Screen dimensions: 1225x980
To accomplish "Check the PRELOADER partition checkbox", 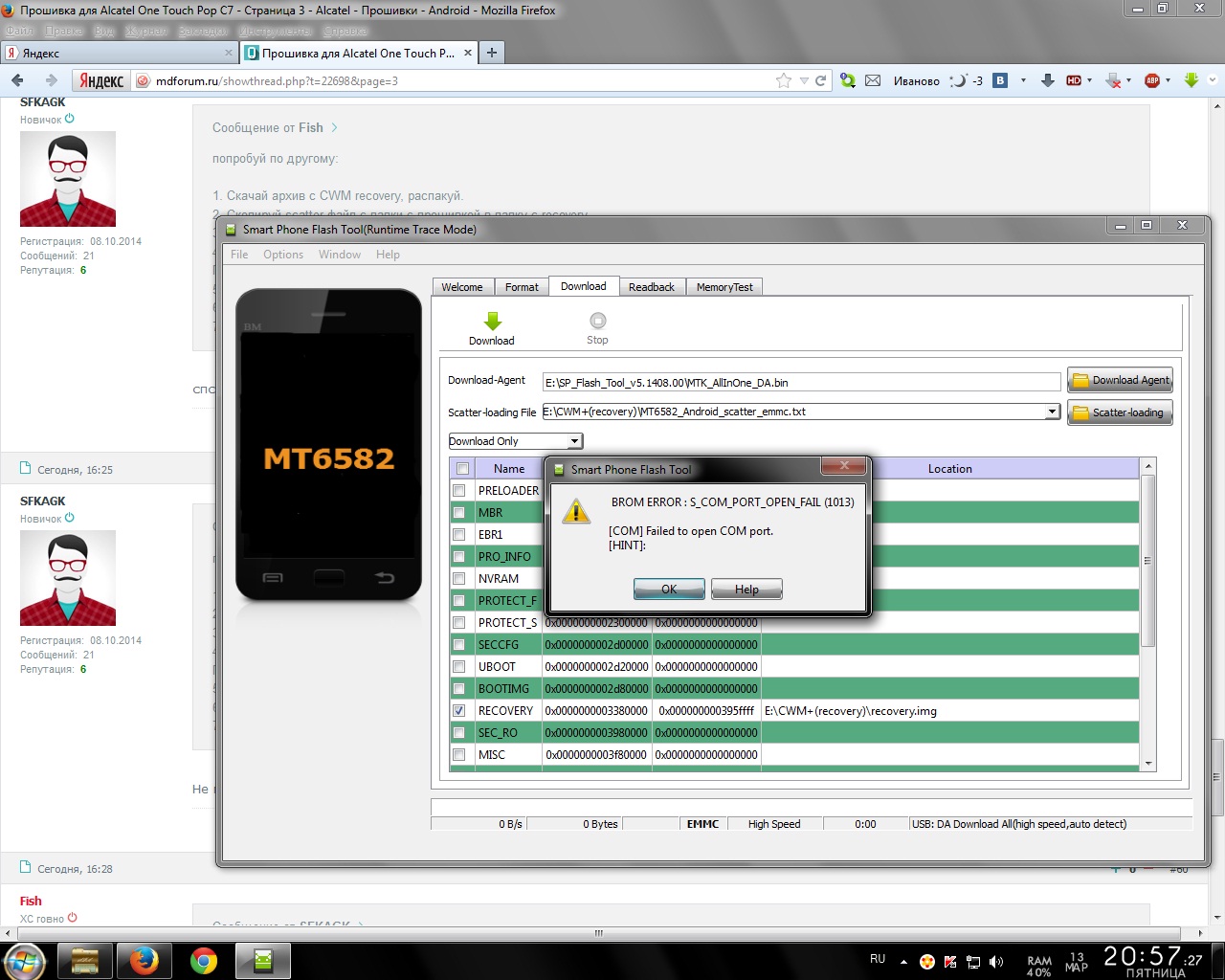I will pos(459,491).
